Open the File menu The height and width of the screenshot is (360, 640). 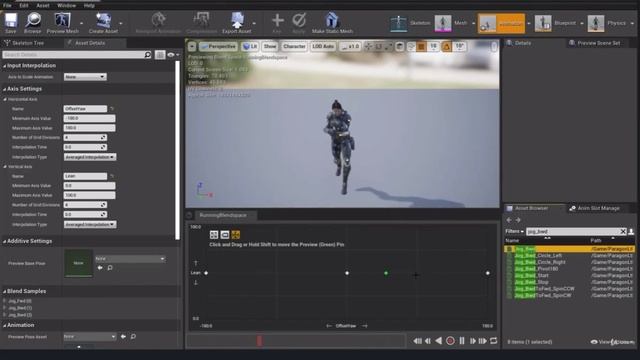click(x=7, y=6)
